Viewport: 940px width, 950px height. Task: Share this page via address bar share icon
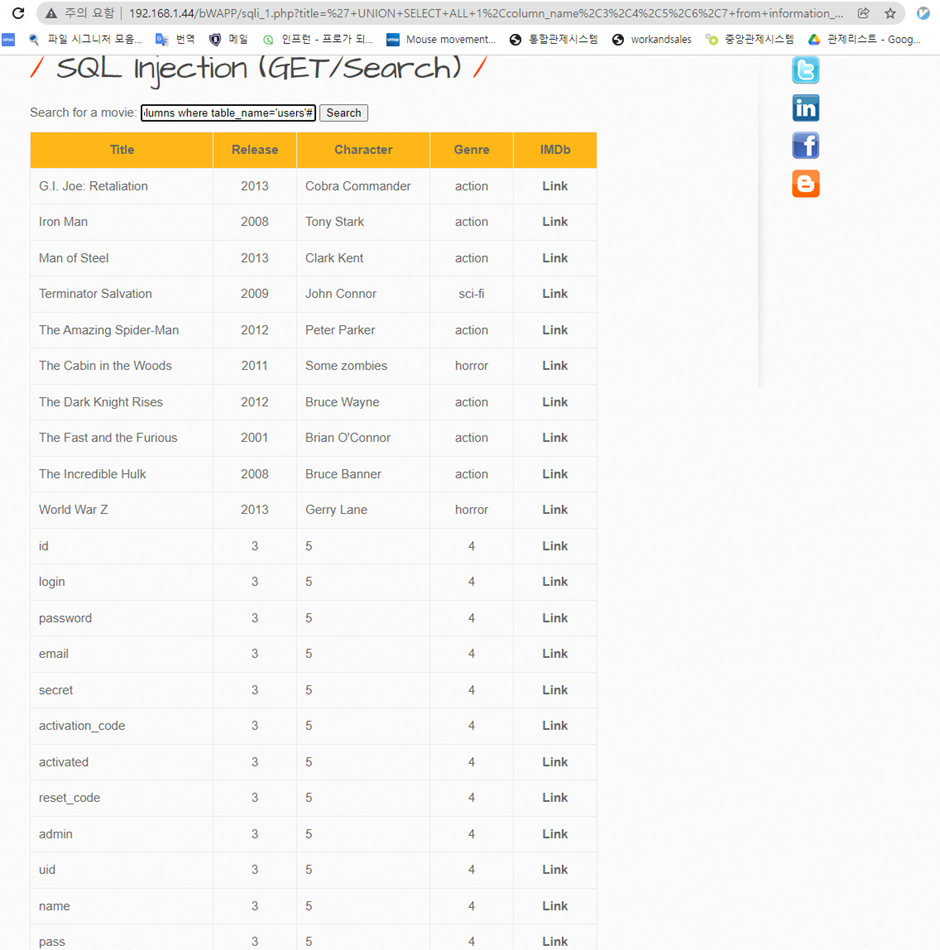click(864, 13)
